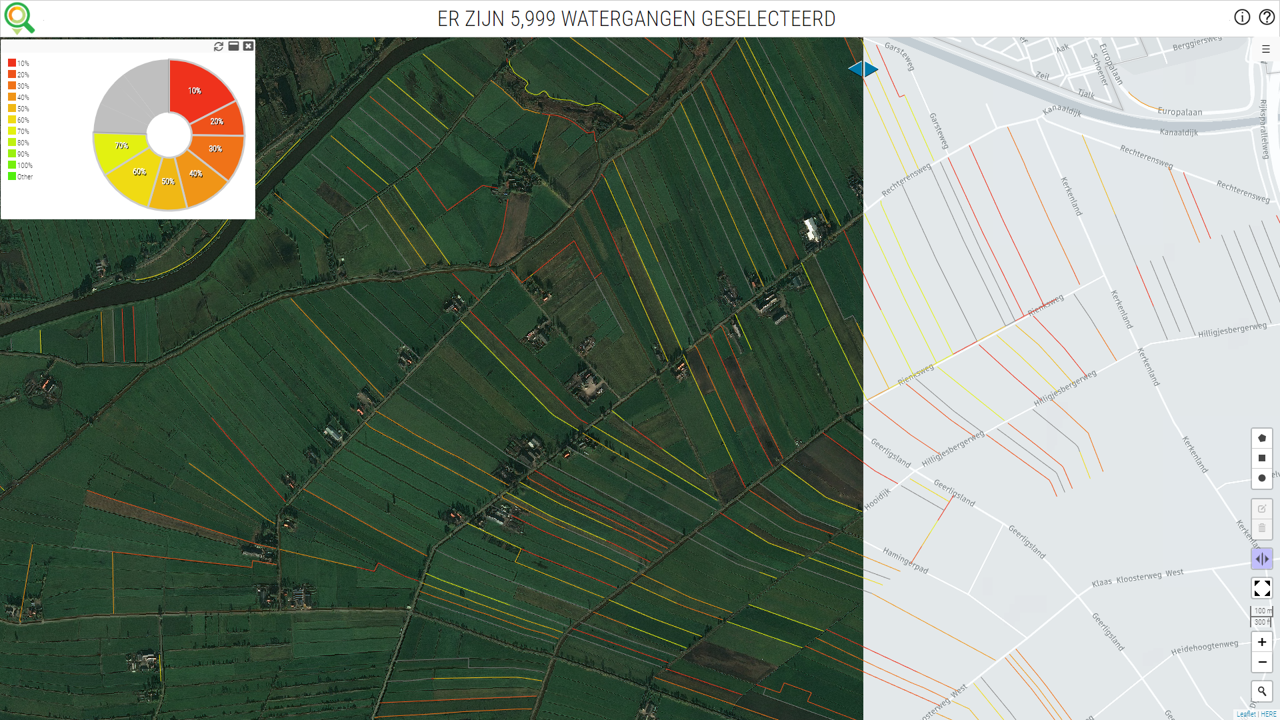Viewport: 1280px width, 720px height.
Task: Toggle the side-by-side map compare button
Action: 1262,559
